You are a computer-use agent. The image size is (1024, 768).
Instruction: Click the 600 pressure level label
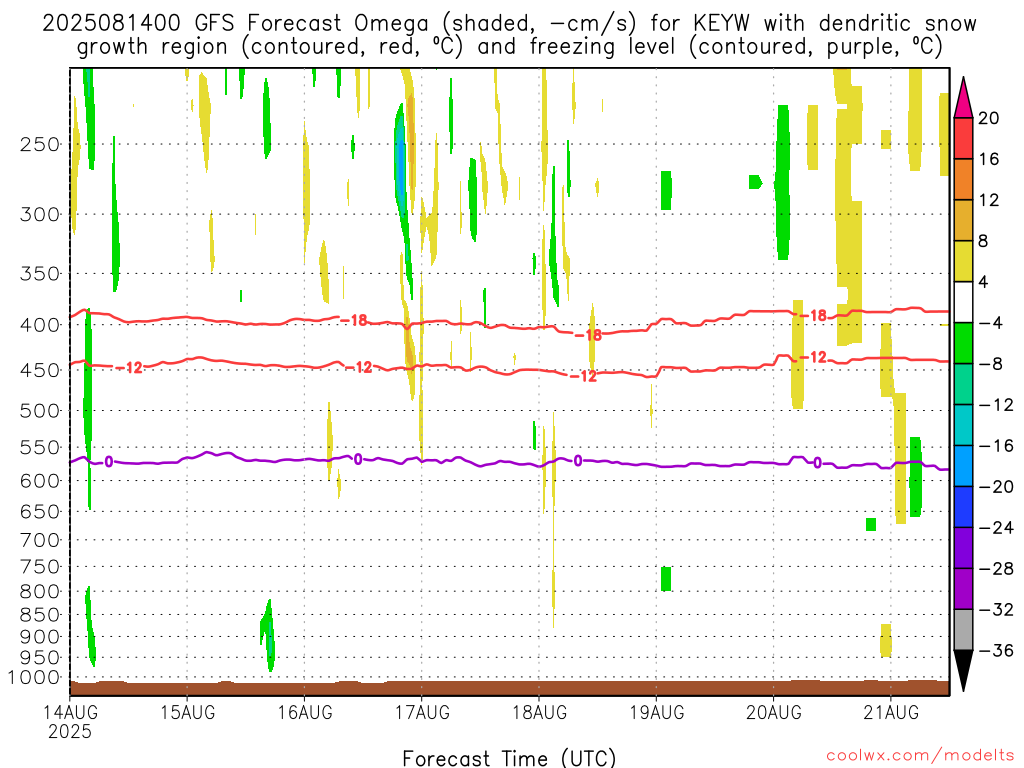[40, 481]
